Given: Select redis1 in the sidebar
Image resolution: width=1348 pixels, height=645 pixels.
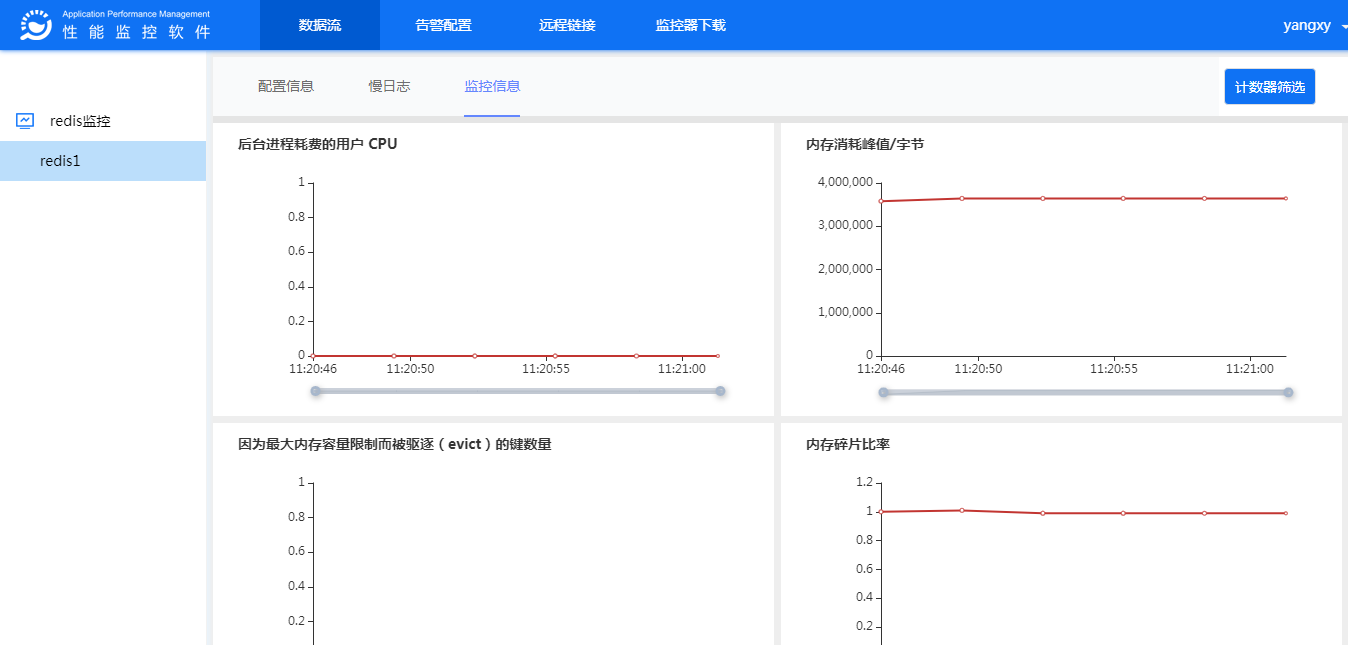Looking at the screenshot, I should coord(60,161).
